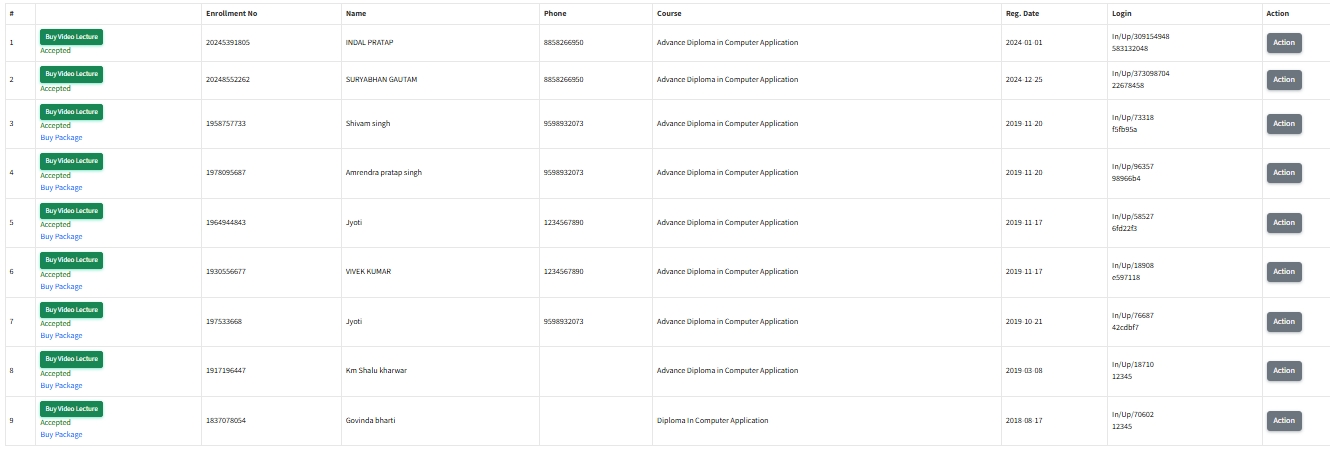The image size is (1330, 456).
Task: Click Buy Video Lecture for Govinda bharti
Action: pyautogui.click(x=71, y=408)
